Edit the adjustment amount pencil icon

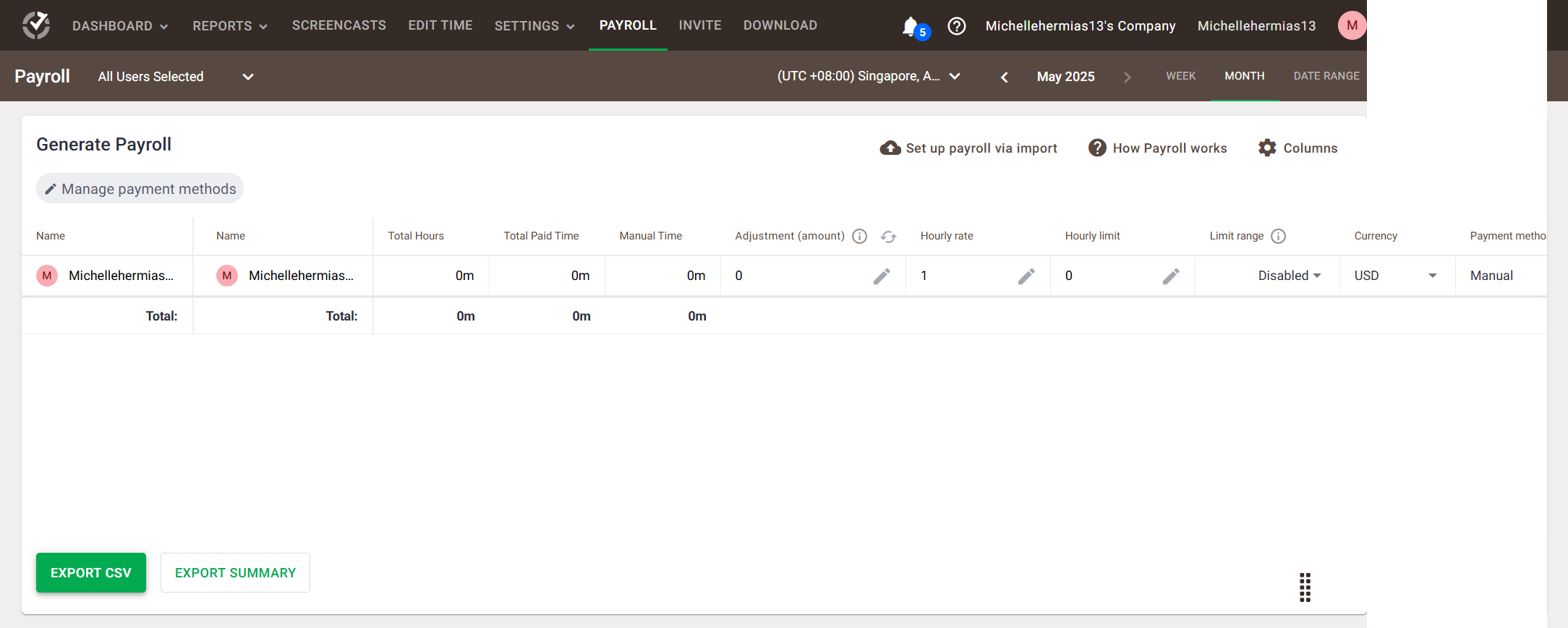(882, 276)
